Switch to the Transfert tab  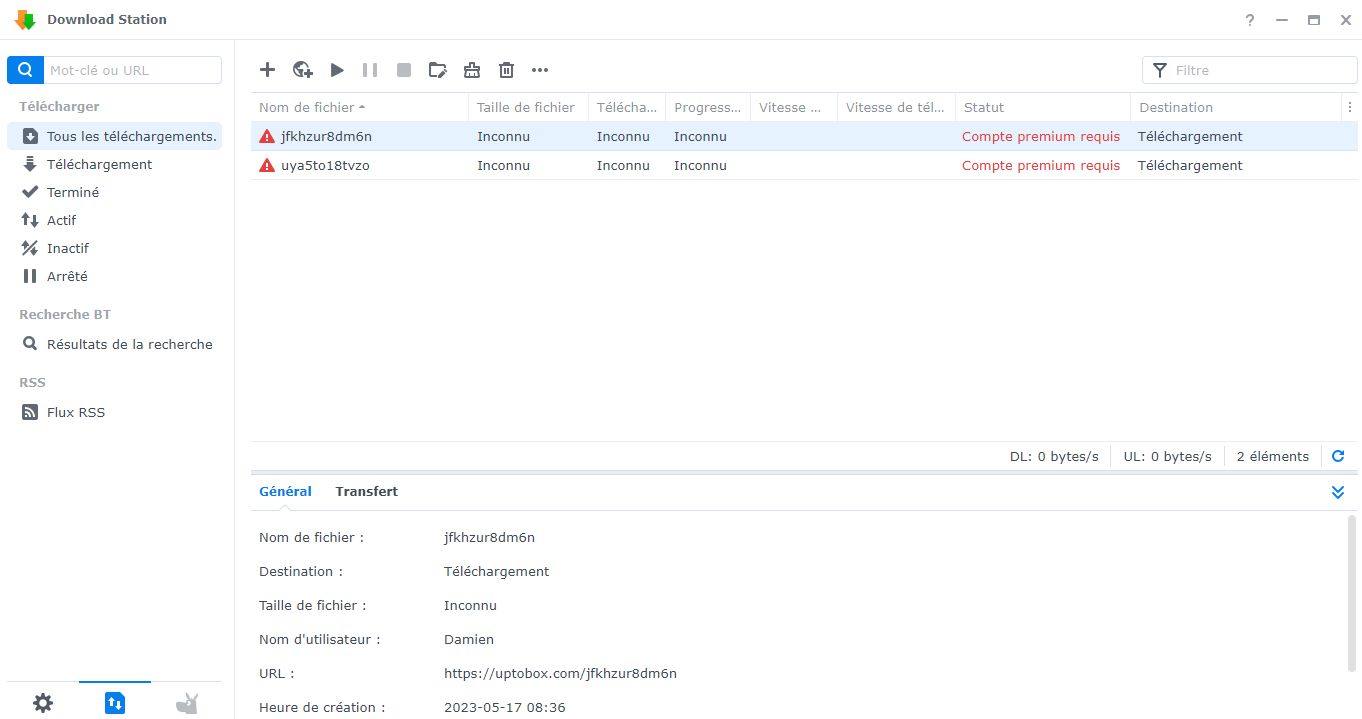[366, 491]
